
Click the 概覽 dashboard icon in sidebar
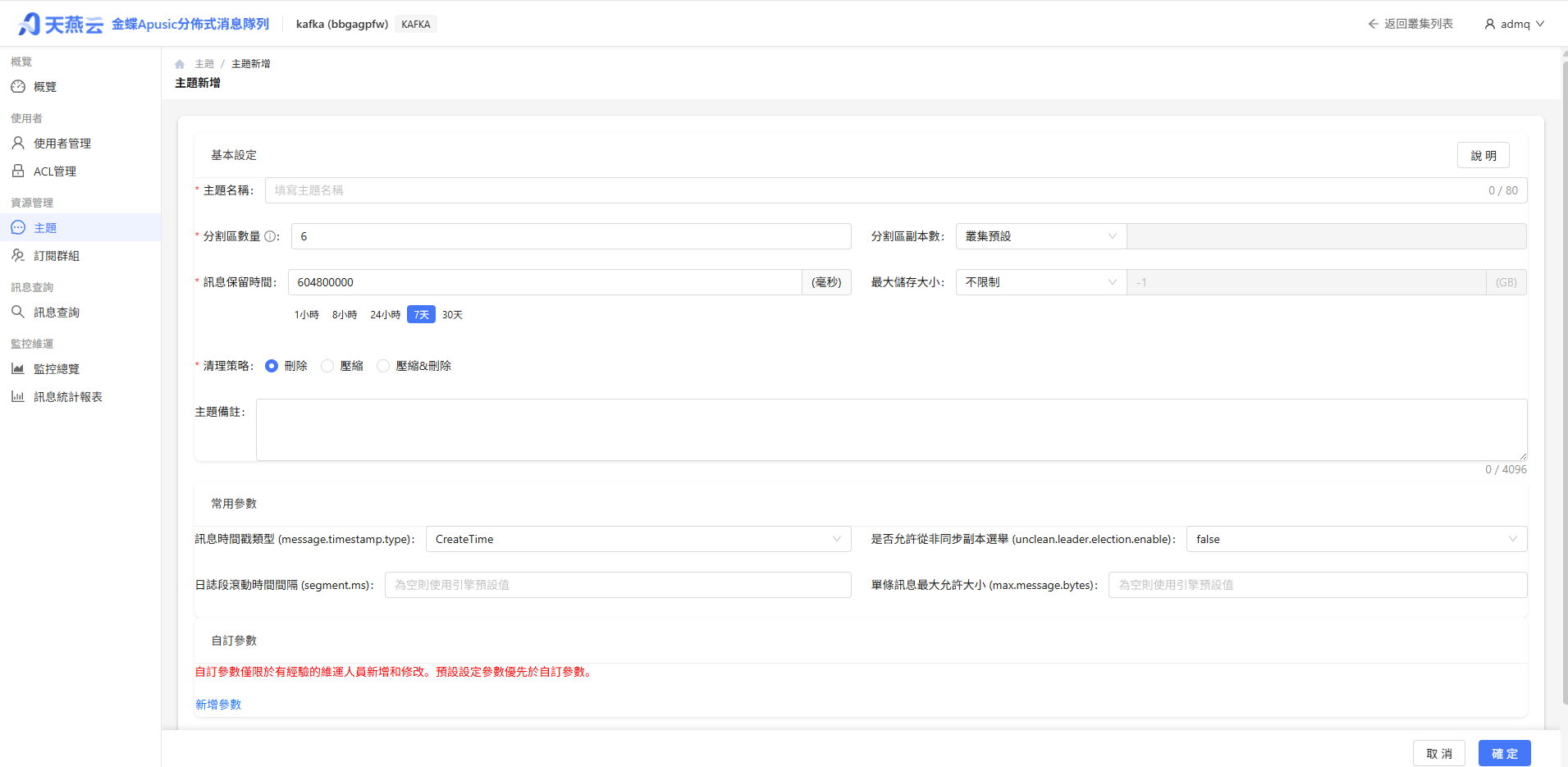18,86
